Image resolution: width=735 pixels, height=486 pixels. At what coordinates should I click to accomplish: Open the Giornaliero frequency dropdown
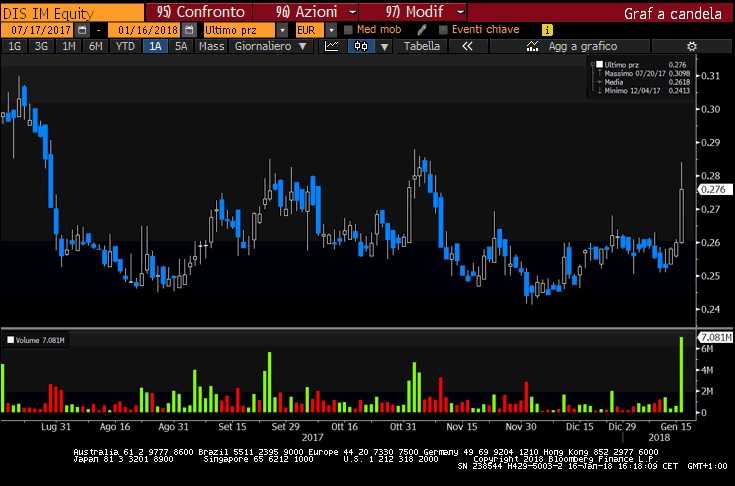coord(270,46)
